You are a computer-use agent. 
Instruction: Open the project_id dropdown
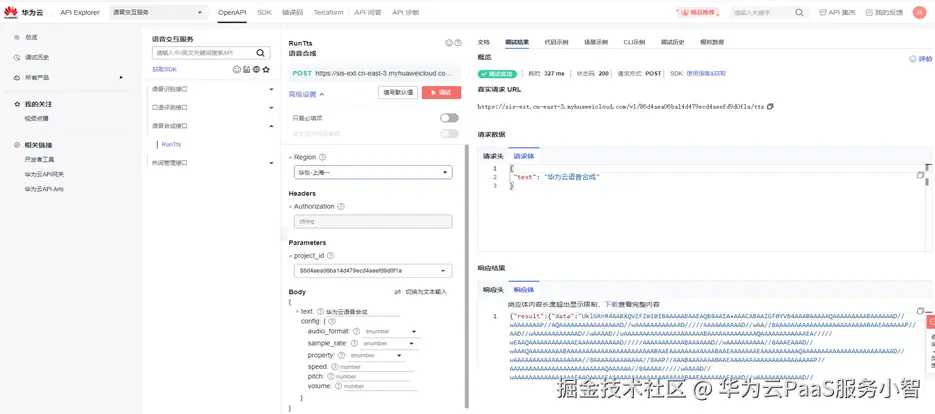coord(373,271)
